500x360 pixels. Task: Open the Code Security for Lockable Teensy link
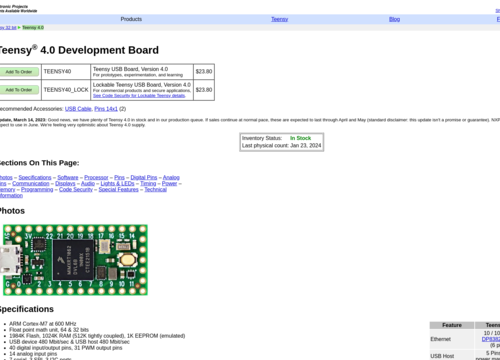tap(139, 96)
